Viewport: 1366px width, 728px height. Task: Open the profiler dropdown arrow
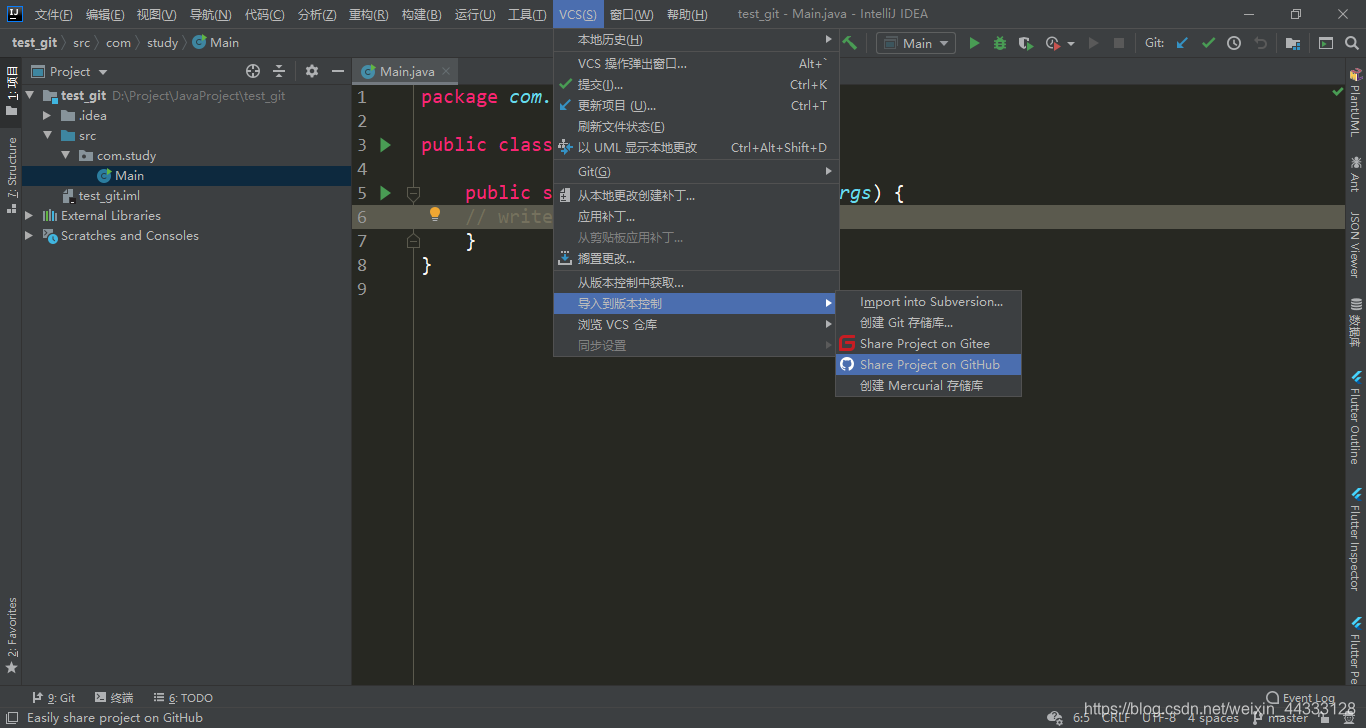[x=1071, y=43]
